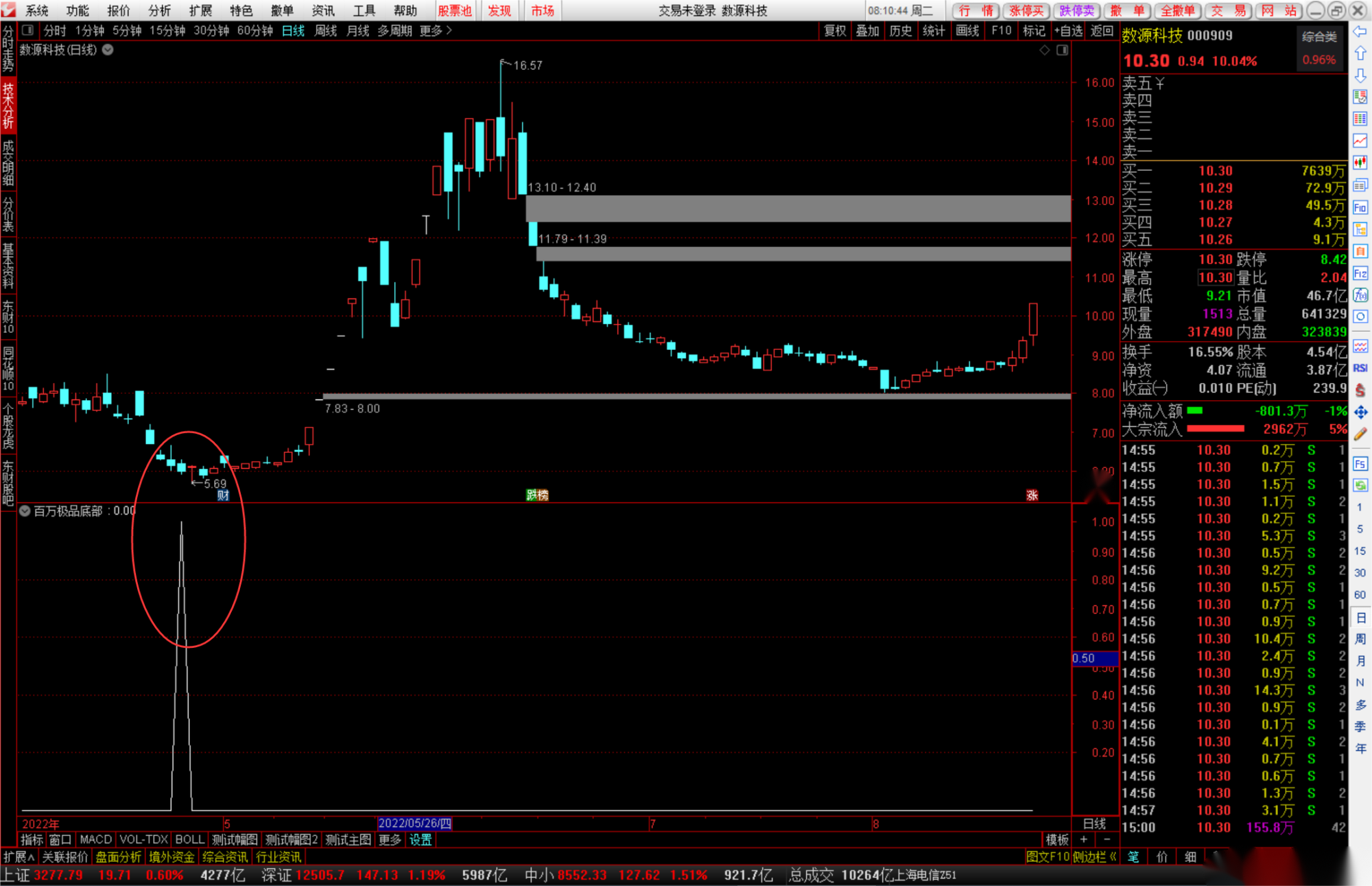Screen dimensions: 1372x886
Task: Collapse the 百万极品底部 indicator toggle
Action: click(25, 511)
